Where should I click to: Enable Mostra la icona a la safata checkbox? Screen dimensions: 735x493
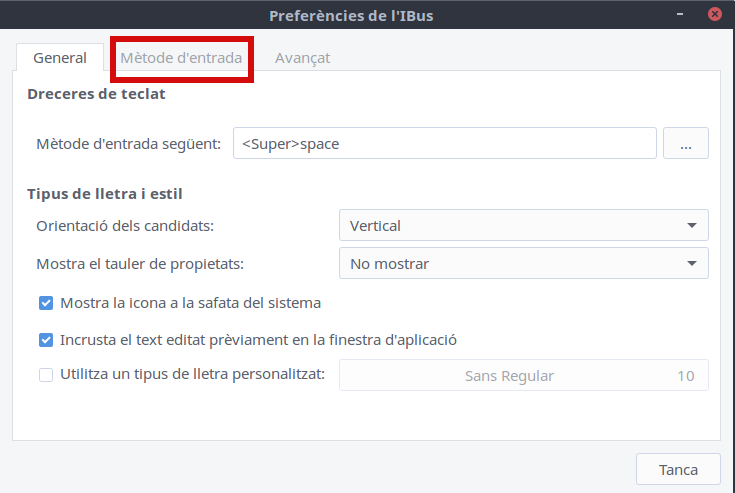pyautogui.click(x=46, y=302)
